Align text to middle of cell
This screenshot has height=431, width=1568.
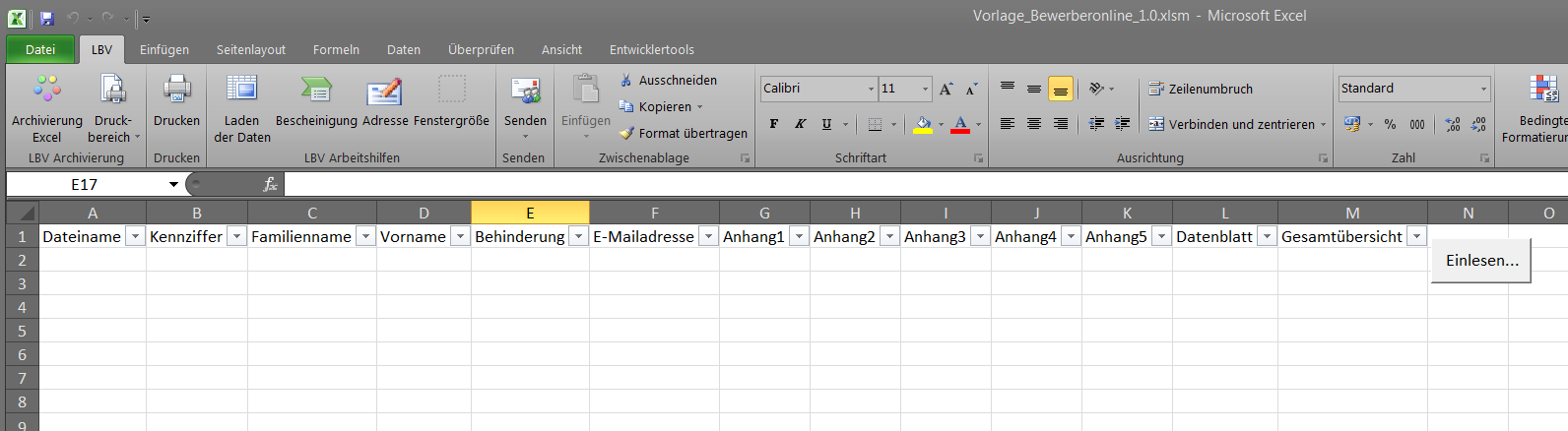click(x=1033, y=89)
